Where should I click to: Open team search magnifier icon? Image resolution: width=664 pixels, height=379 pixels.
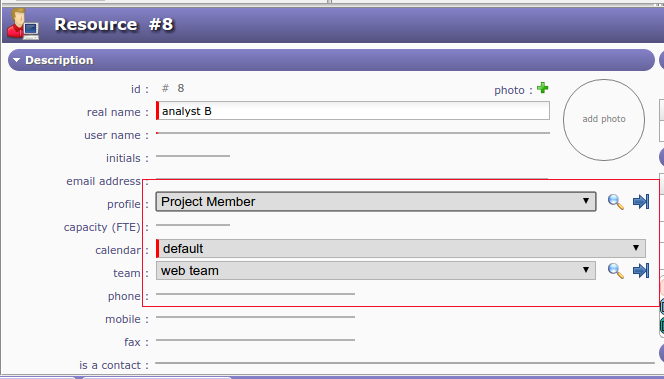point(615,271)
